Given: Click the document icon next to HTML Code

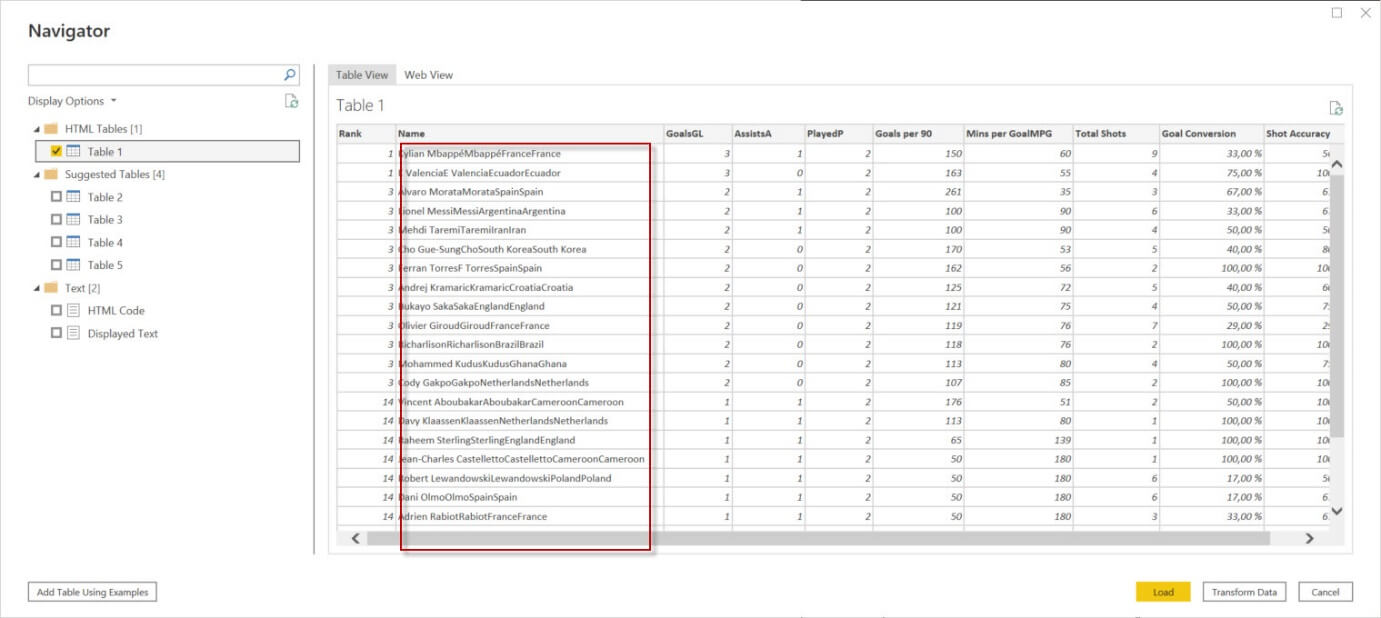Looking at the screenshot, I should point(74,311).
